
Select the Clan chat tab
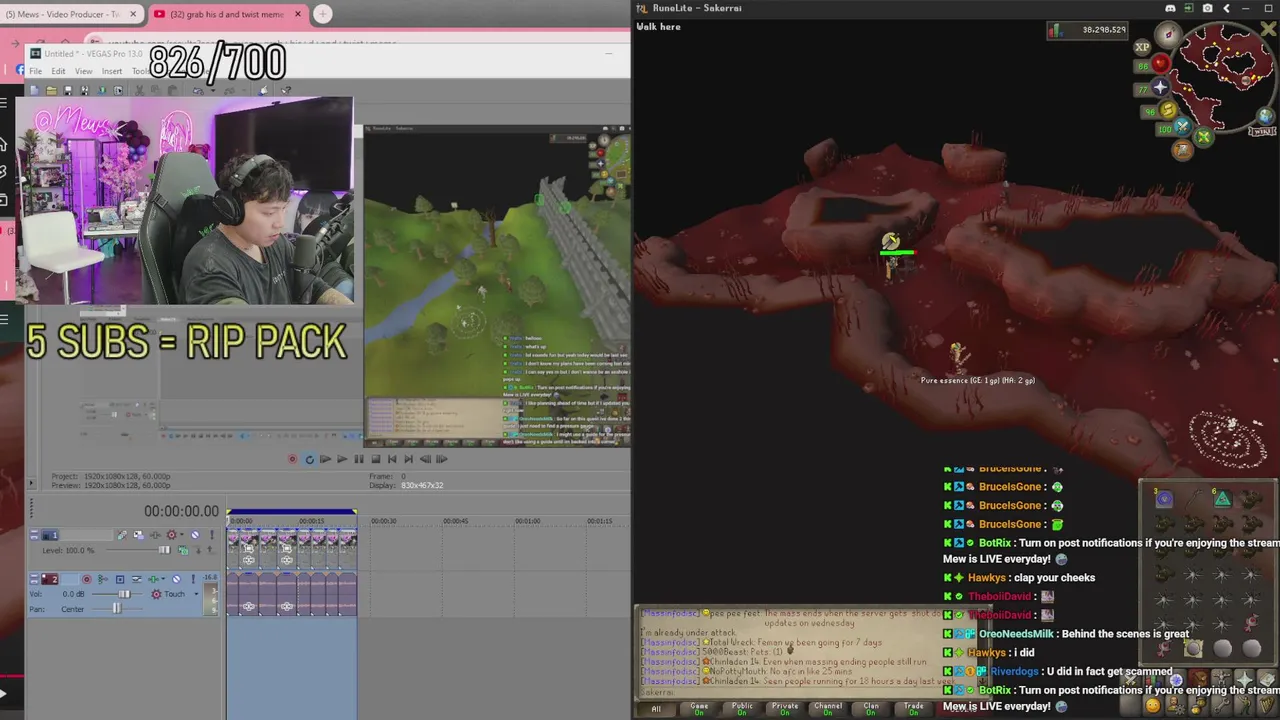[x=871, y=709]
